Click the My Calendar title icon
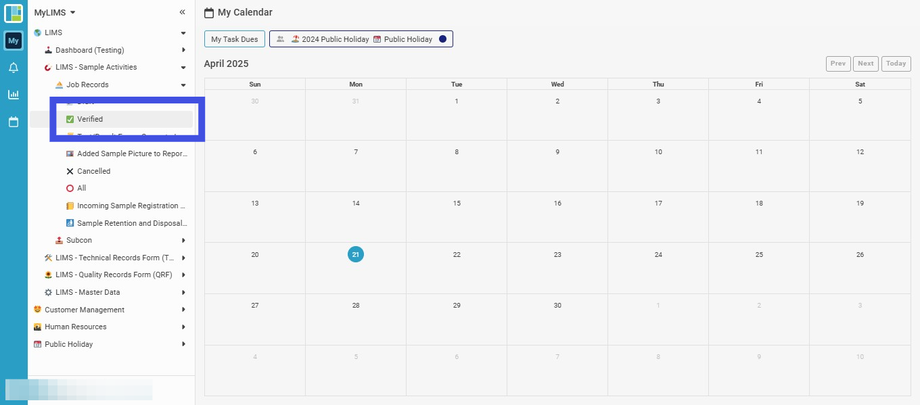 tap(208, 12)
